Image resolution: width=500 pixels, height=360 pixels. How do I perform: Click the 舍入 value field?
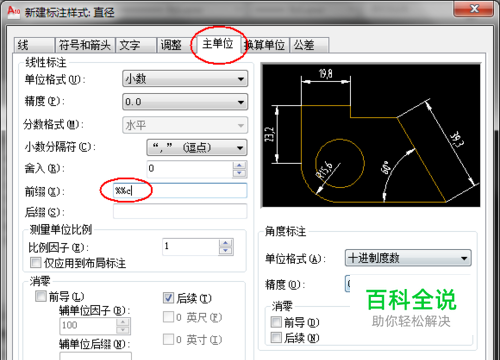190,169
